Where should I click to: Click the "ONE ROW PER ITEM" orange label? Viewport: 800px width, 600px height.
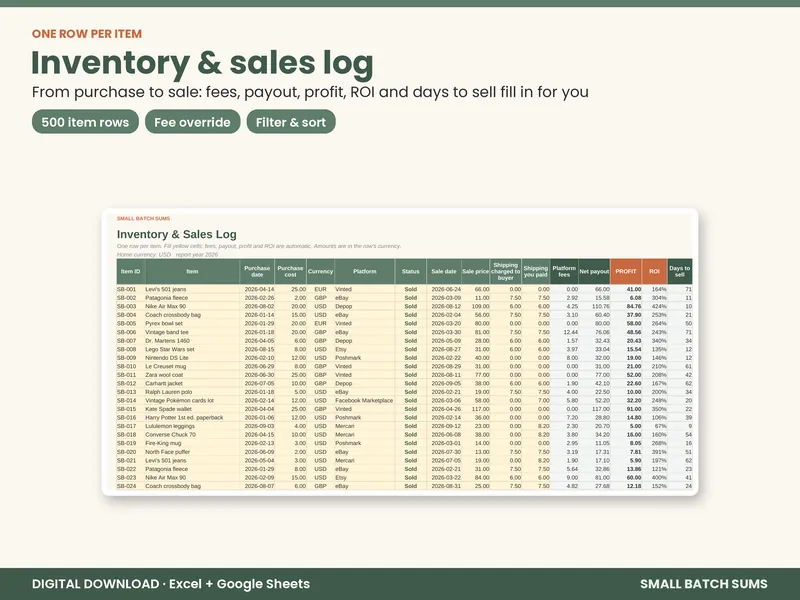87,34
